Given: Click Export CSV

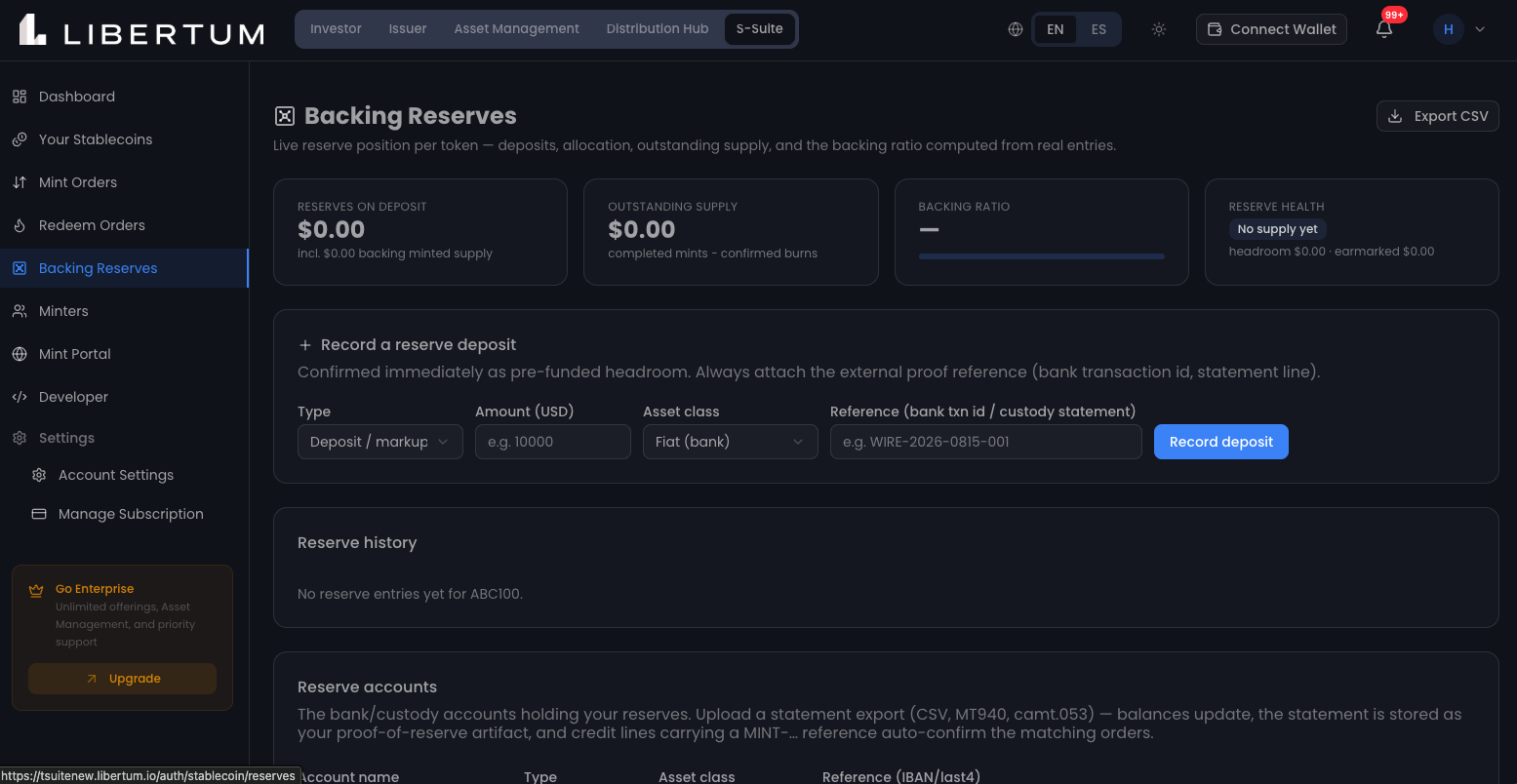Looking at the screenshot, I should tap(1438, 116).
